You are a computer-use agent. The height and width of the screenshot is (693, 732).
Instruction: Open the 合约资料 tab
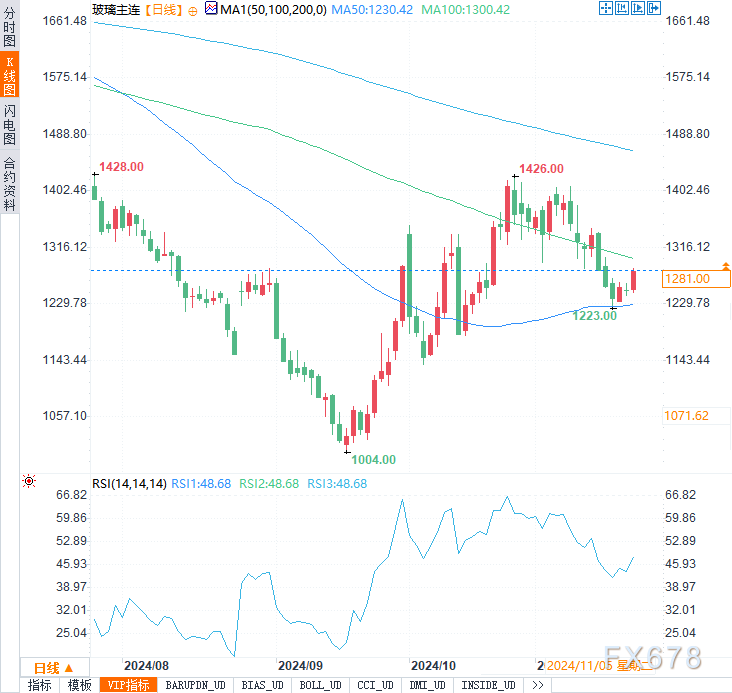click(10, 183)
